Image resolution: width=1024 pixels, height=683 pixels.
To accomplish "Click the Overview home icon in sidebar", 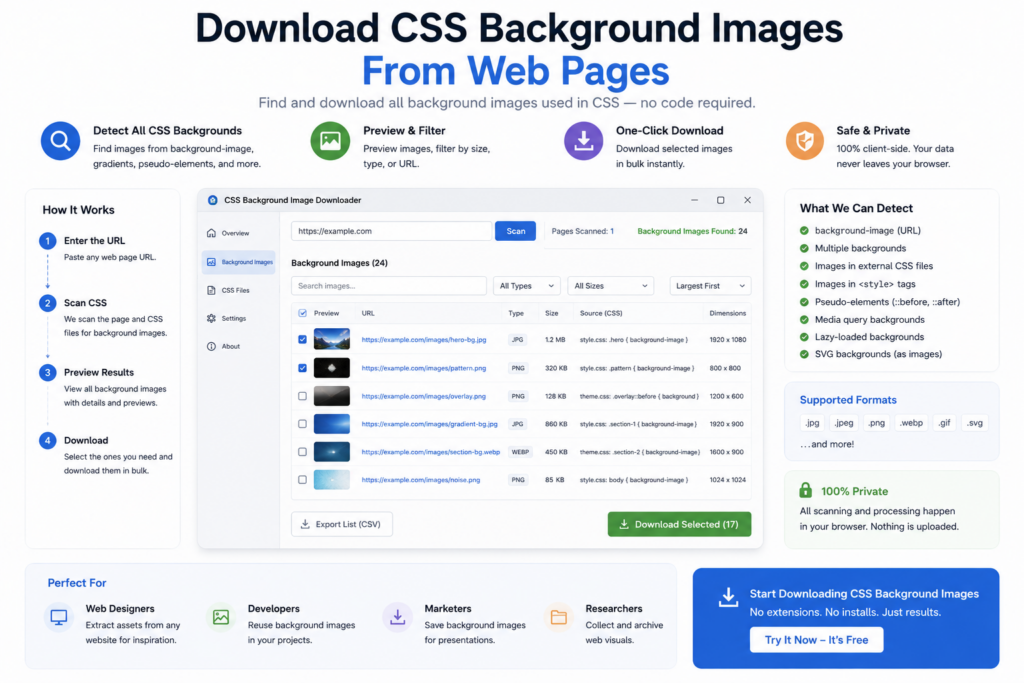I will pyautogui.click(x=211, y=233).
